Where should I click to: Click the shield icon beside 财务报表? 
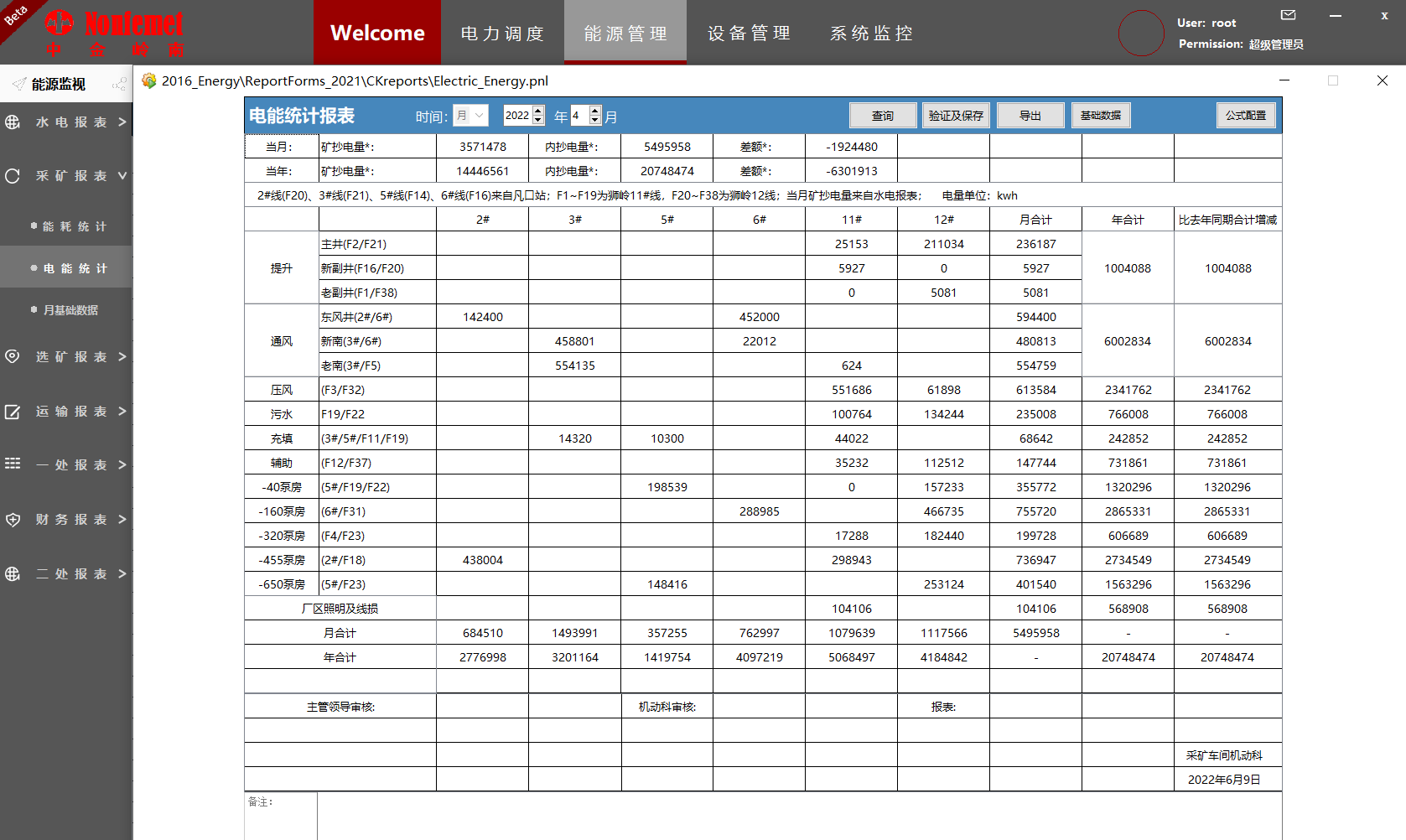(13, 520)
